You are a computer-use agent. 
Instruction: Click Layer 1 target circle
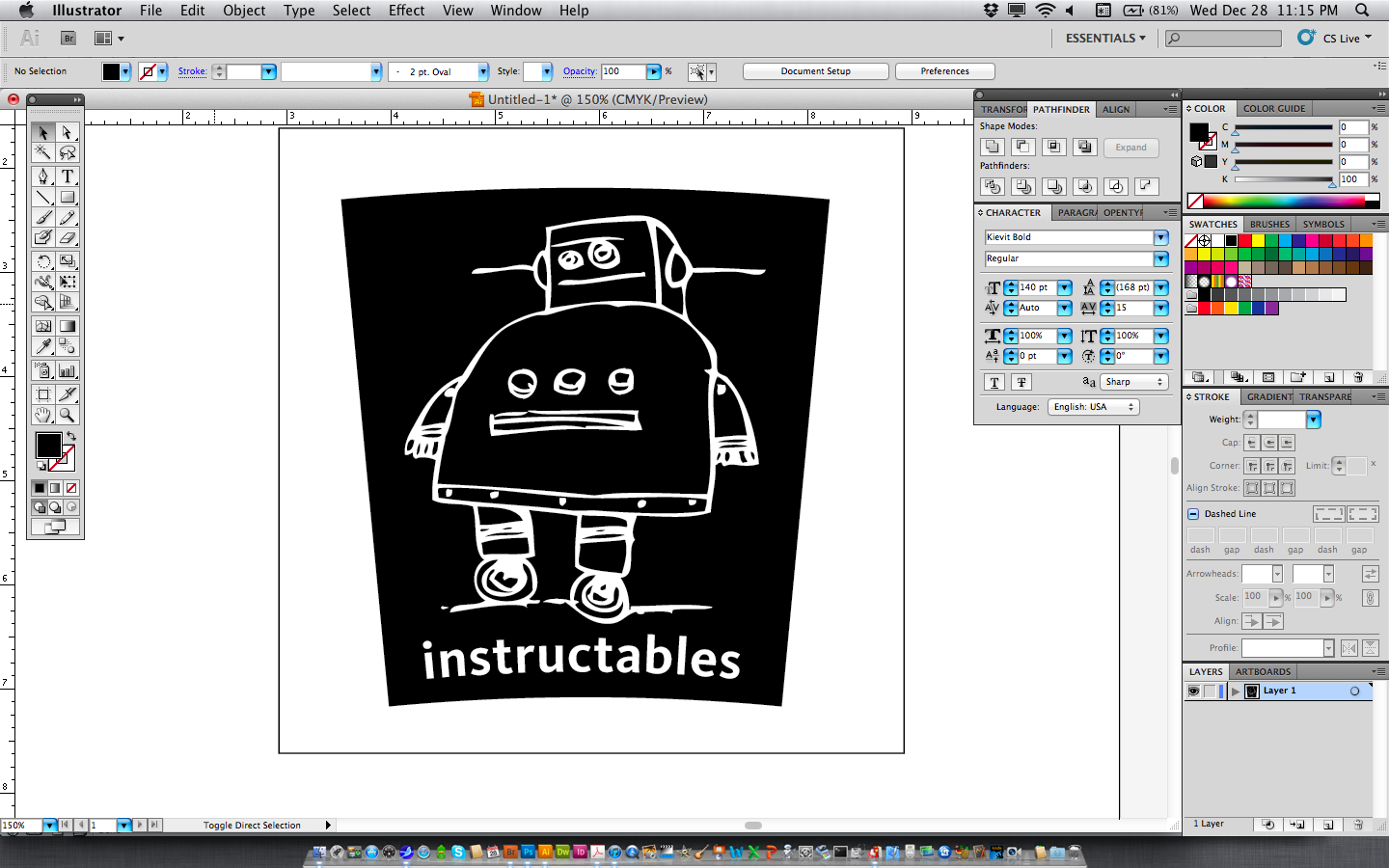pyautogui.click(x=1354, y=692)
